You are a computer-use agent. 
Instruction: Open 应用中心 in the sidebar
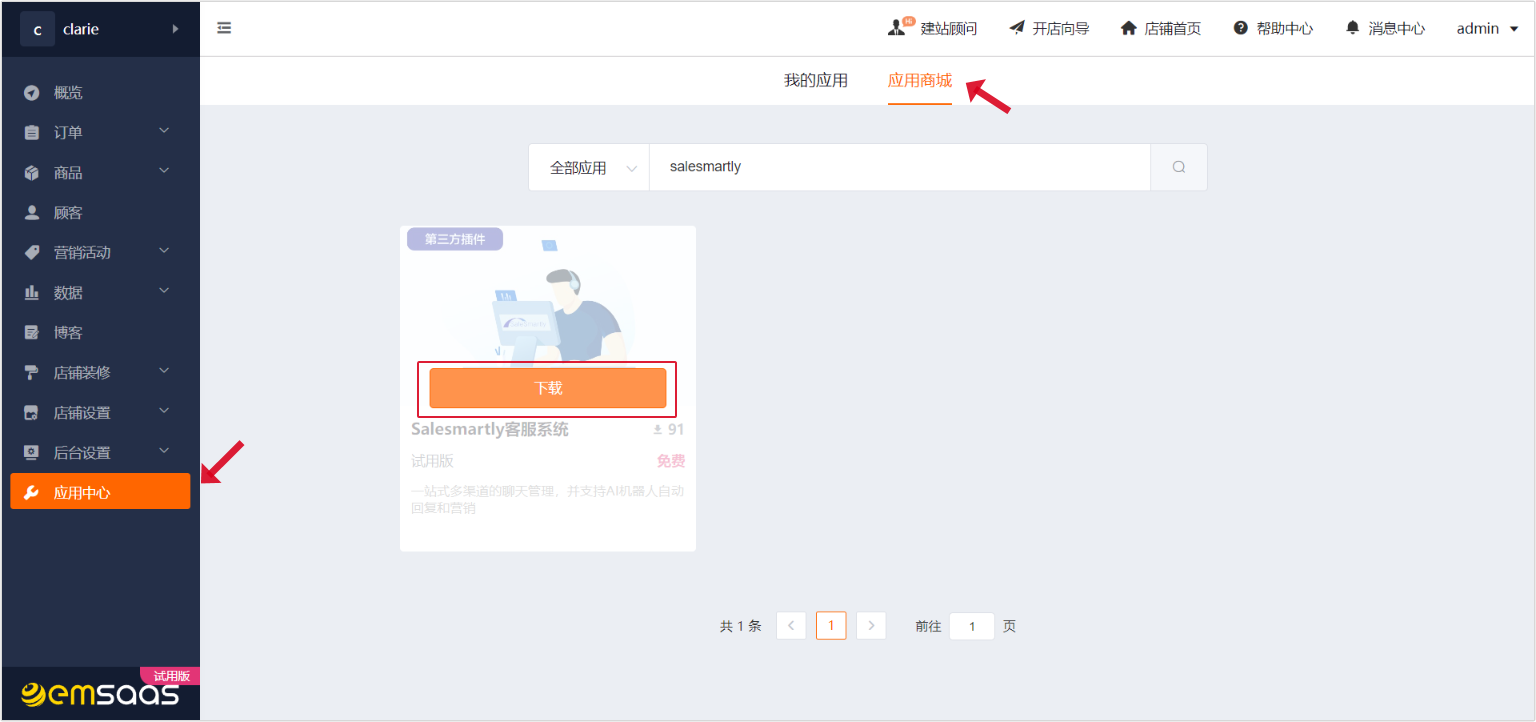(100, 492)
